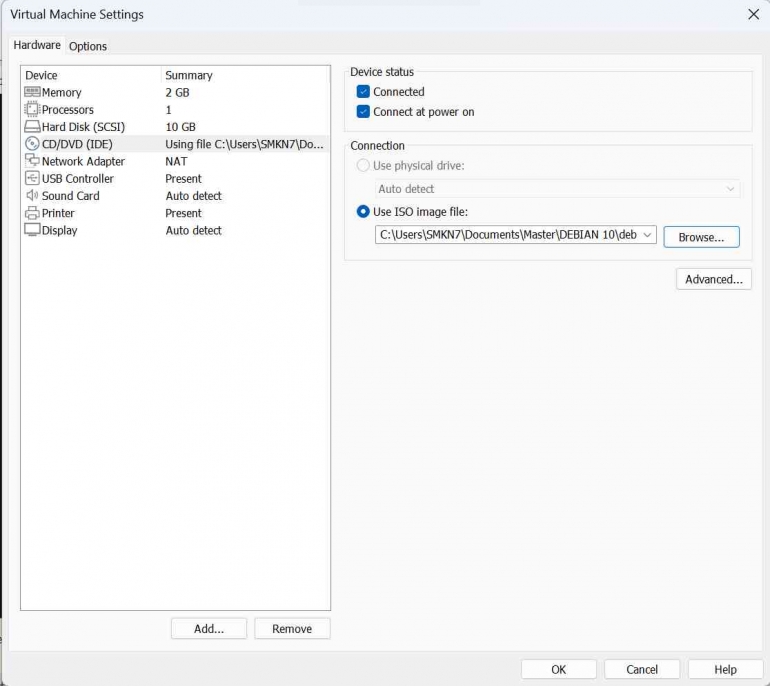Select the Display monitor icon
The height and width of the screenshot is (686, 770).
click(x=32, y=230)
